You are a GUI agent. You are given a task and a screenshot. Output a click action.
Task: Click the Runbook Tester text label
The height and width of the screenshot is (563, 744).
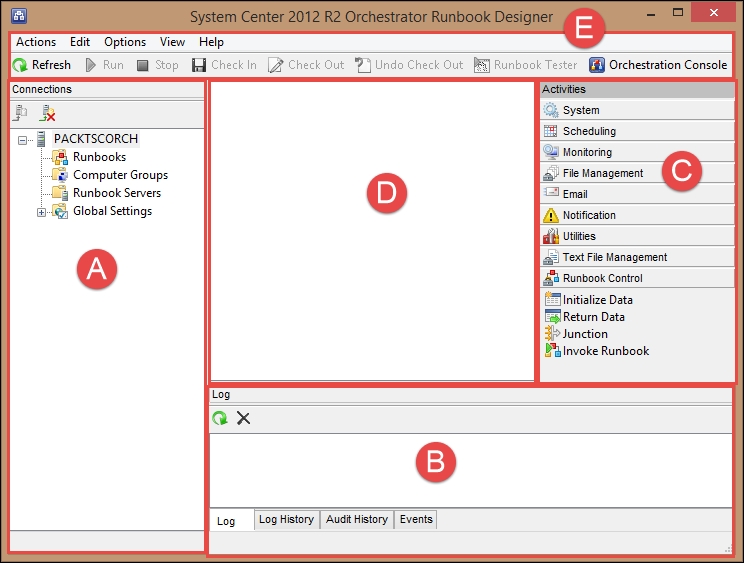[x=536, y=65]
